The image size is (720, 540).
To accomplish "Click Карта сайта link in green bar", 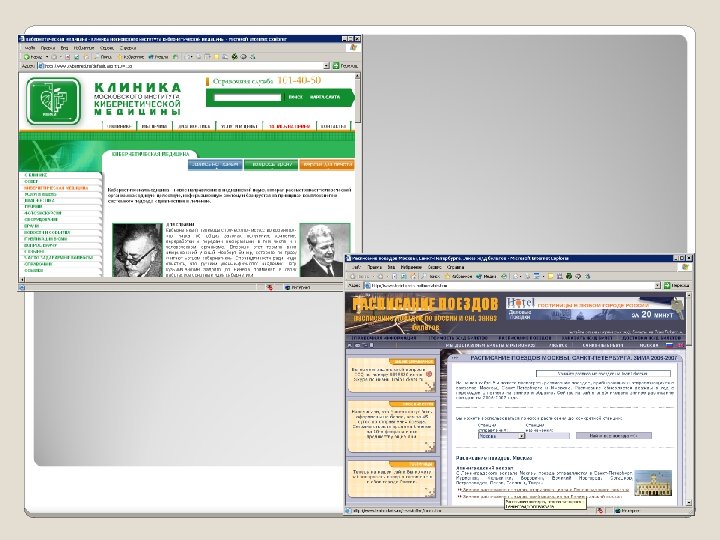I will pyautogui.click(x=325, y=97).
